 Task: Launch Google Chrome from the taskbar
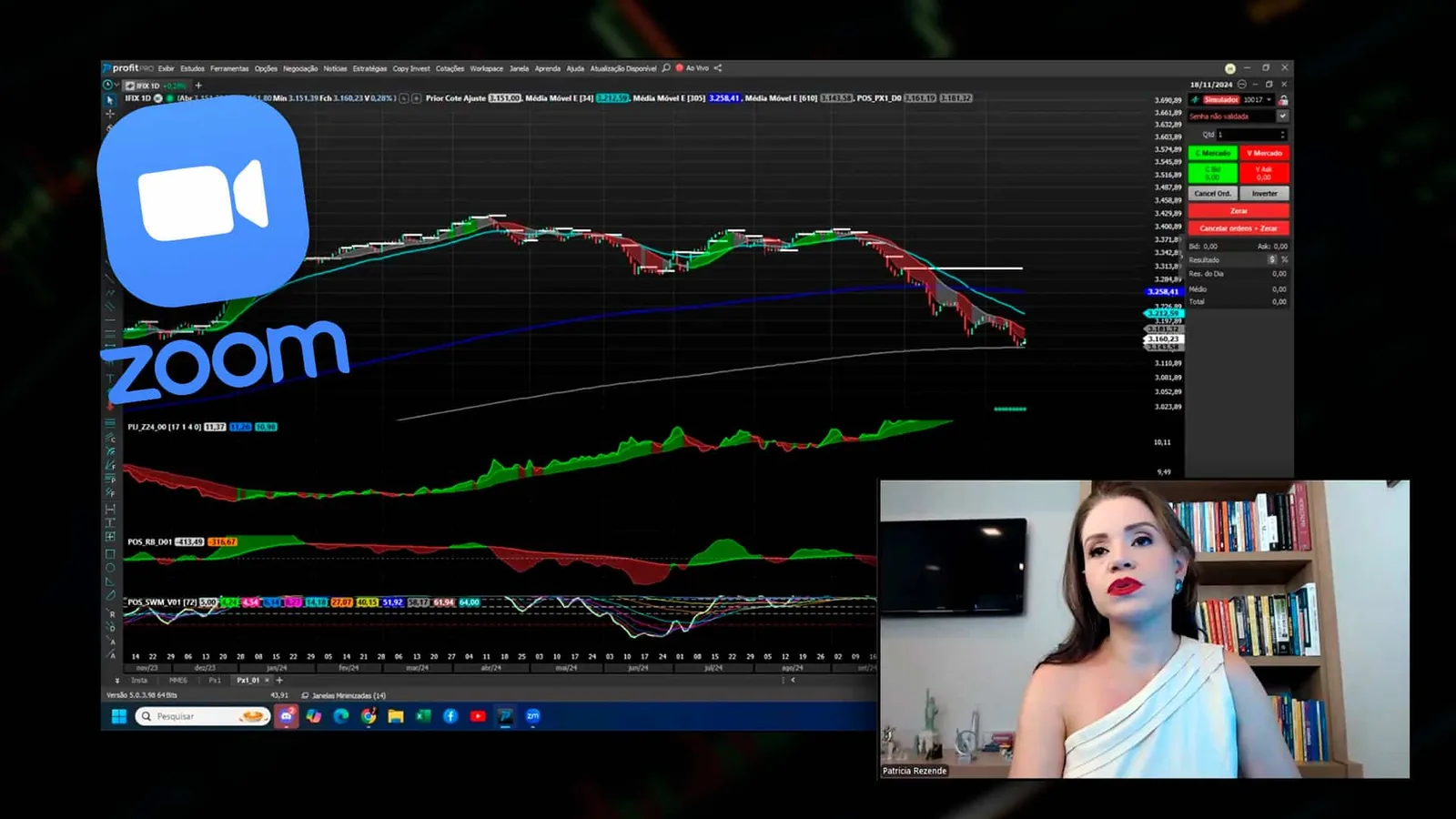tap(369, 716)
